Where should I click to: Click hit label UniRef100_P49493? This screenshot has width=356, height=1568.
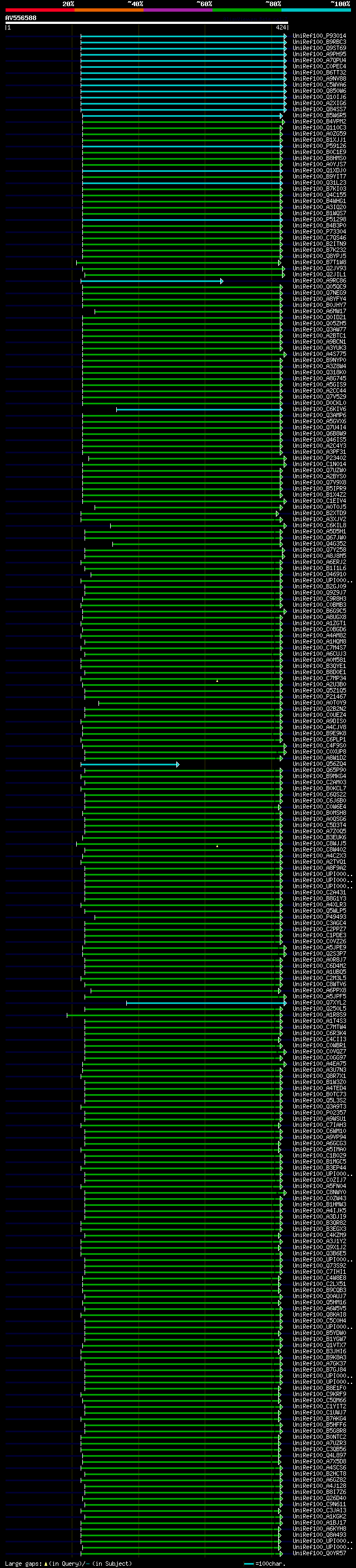click(319, 917)
